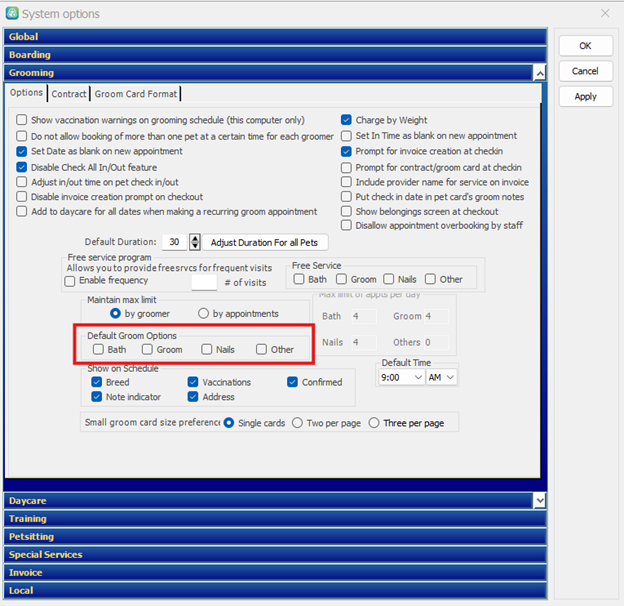Viewport: 624px width, 606px height.
Task: Enable Add to daycare for recurring appointments
Action: click(21, 211)
